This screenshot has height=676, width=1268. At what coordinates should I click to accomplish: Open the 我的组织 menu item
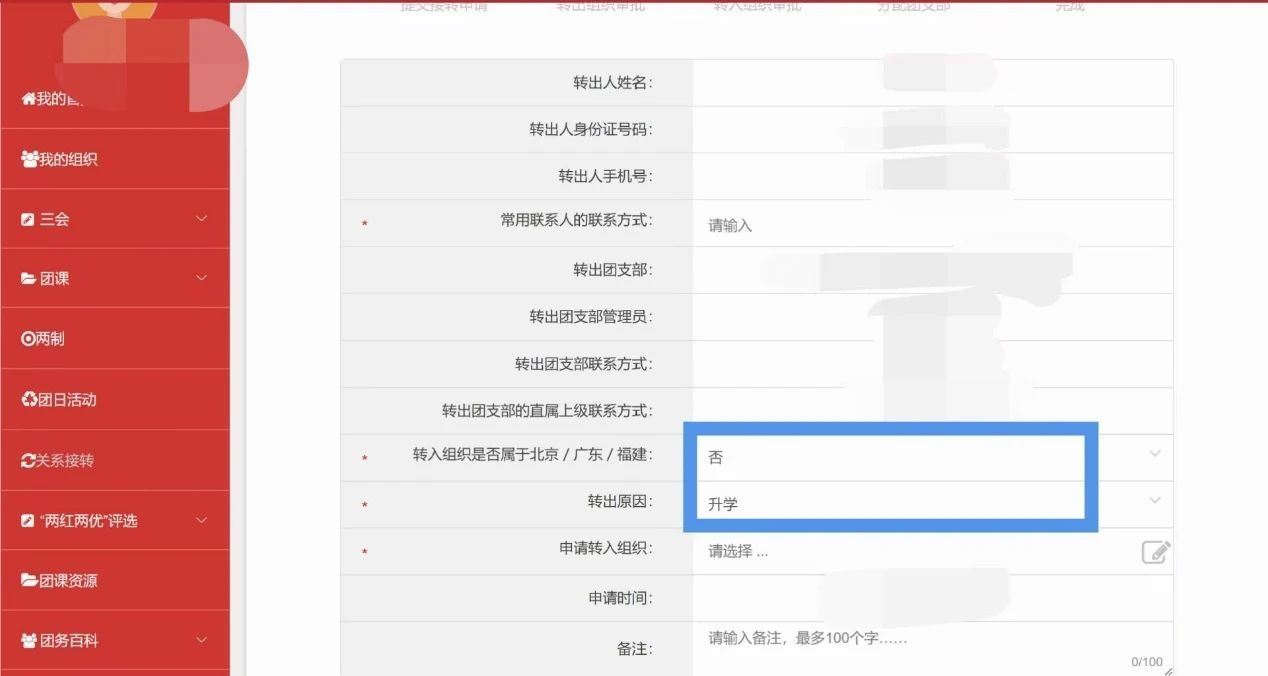point(68,159)
